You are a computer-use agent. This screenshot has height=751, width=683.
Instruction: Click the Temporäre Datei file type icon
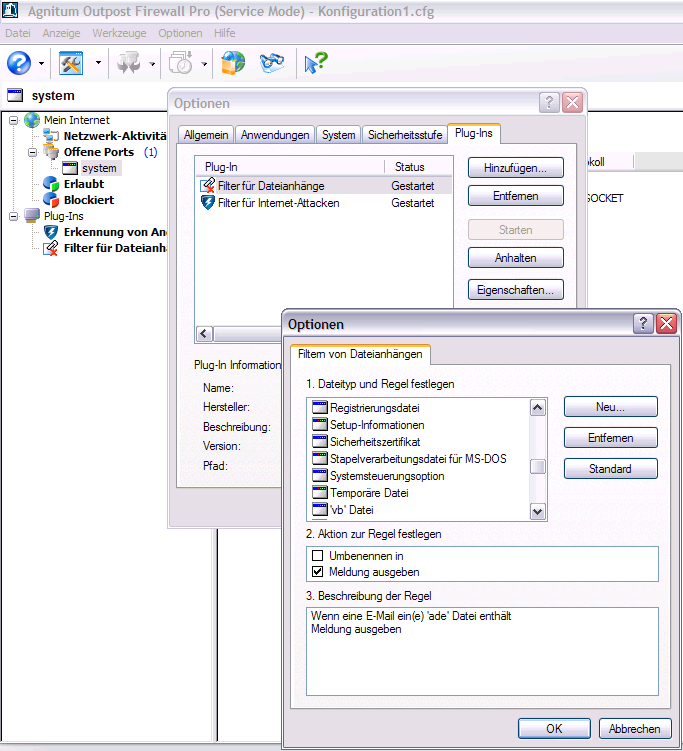tap(319, 492)
